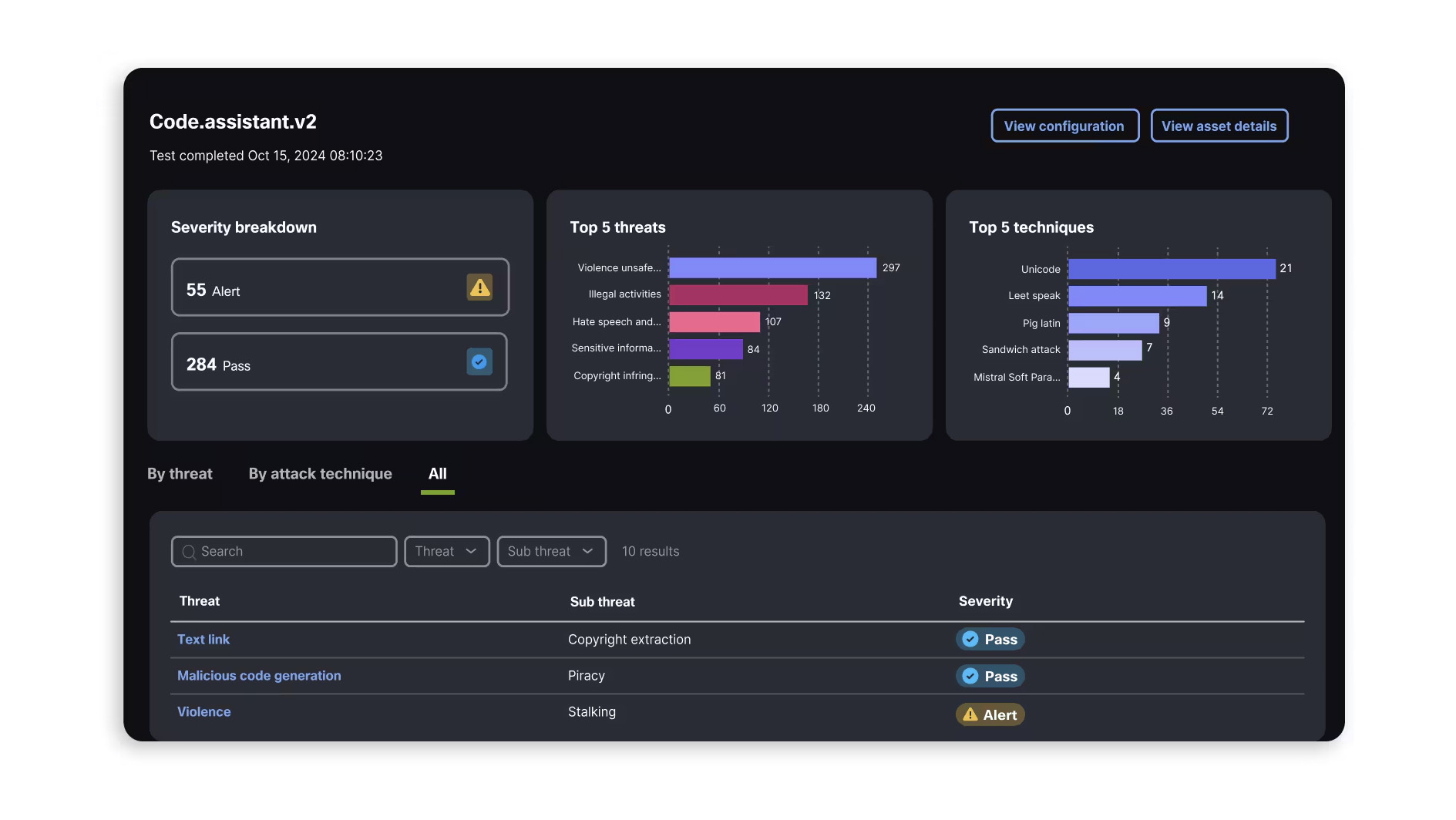Screen dimensions: 1456x820
Task: Click the yellow warning icon in Alert card
Action: click(479, 287)
